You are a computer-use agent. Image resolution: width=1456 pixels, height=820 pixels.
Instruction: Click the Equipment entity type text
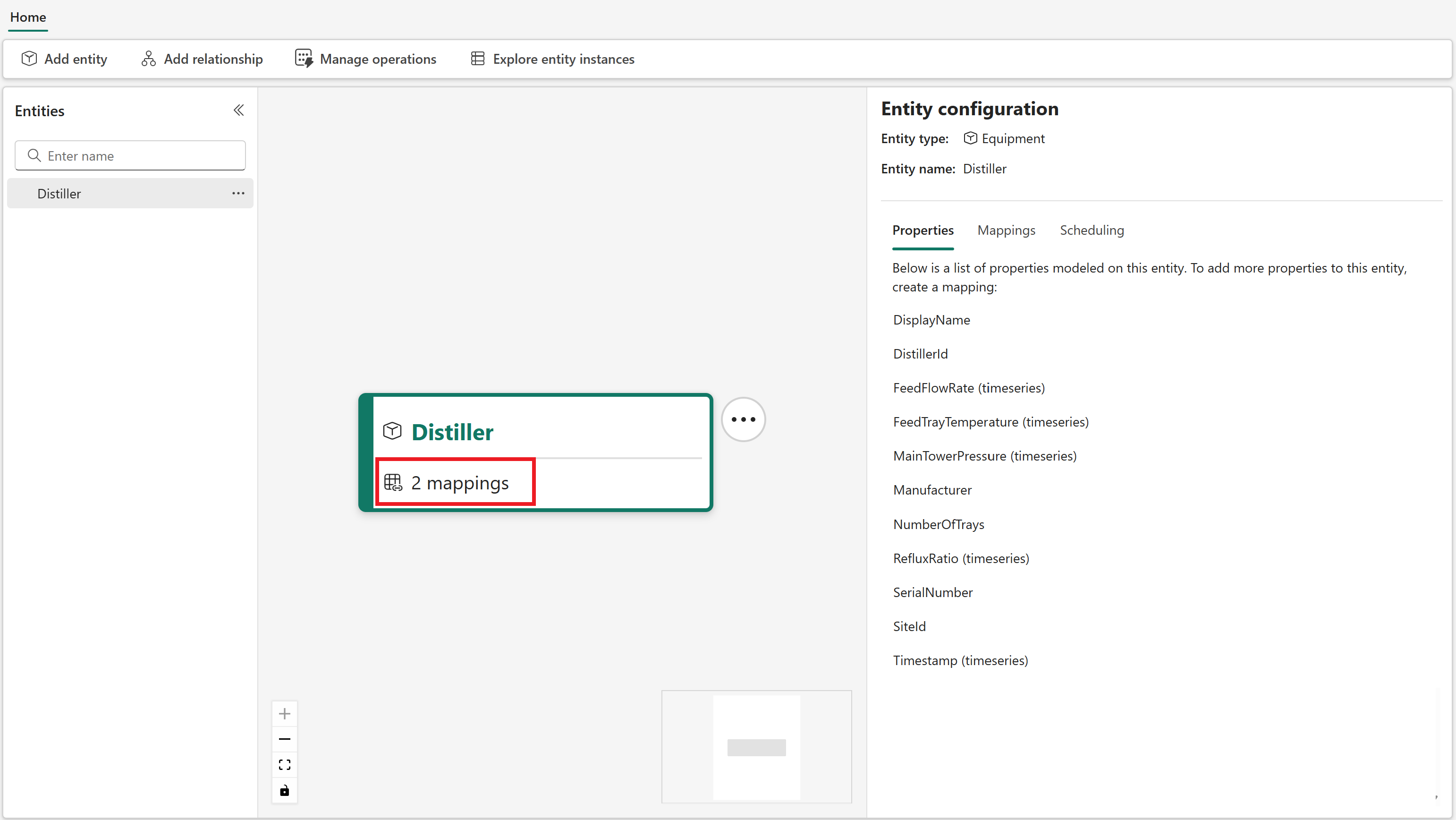[x=1013, y=138]
